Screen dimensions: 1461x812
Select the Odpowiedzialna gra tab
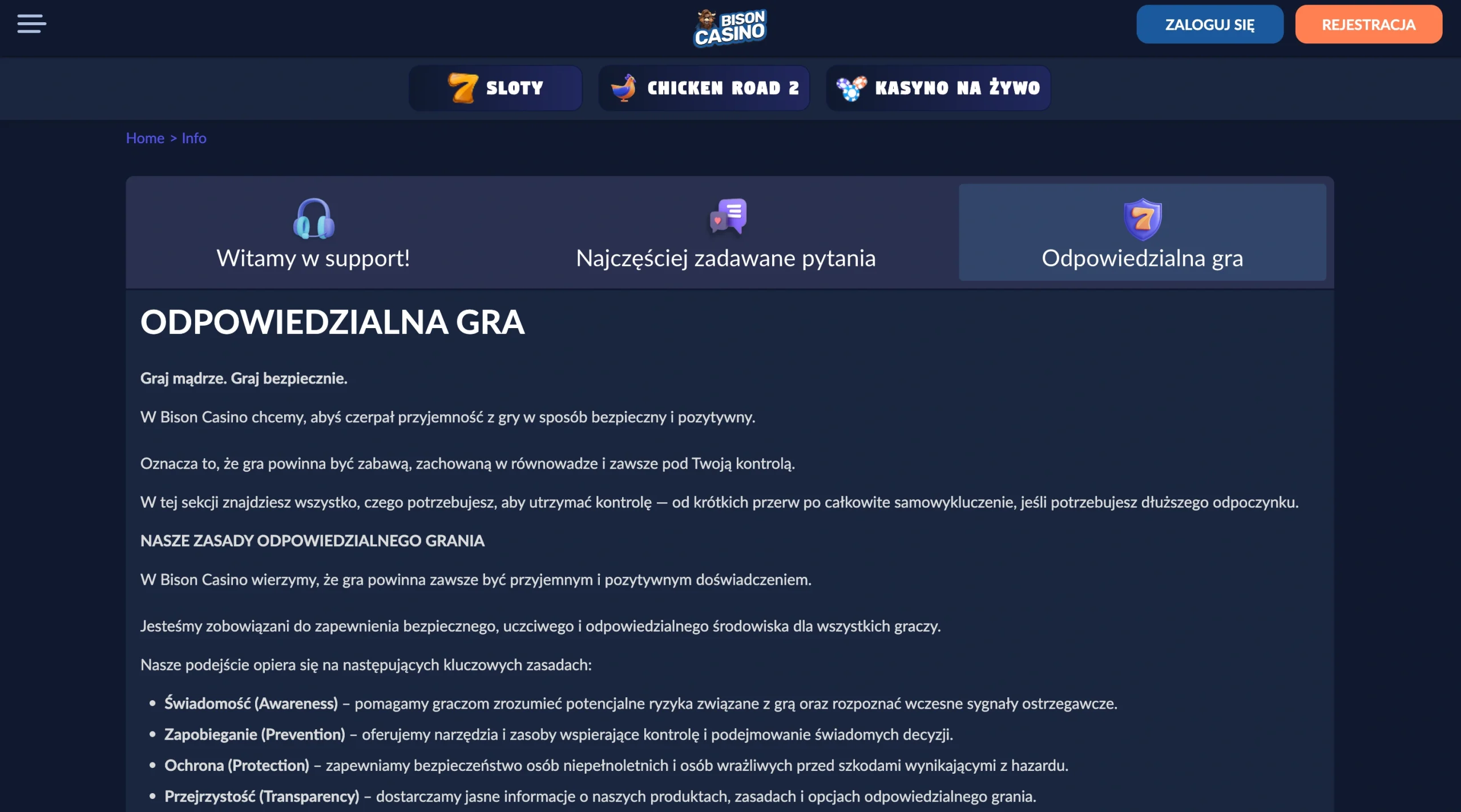click(1143, 232)
